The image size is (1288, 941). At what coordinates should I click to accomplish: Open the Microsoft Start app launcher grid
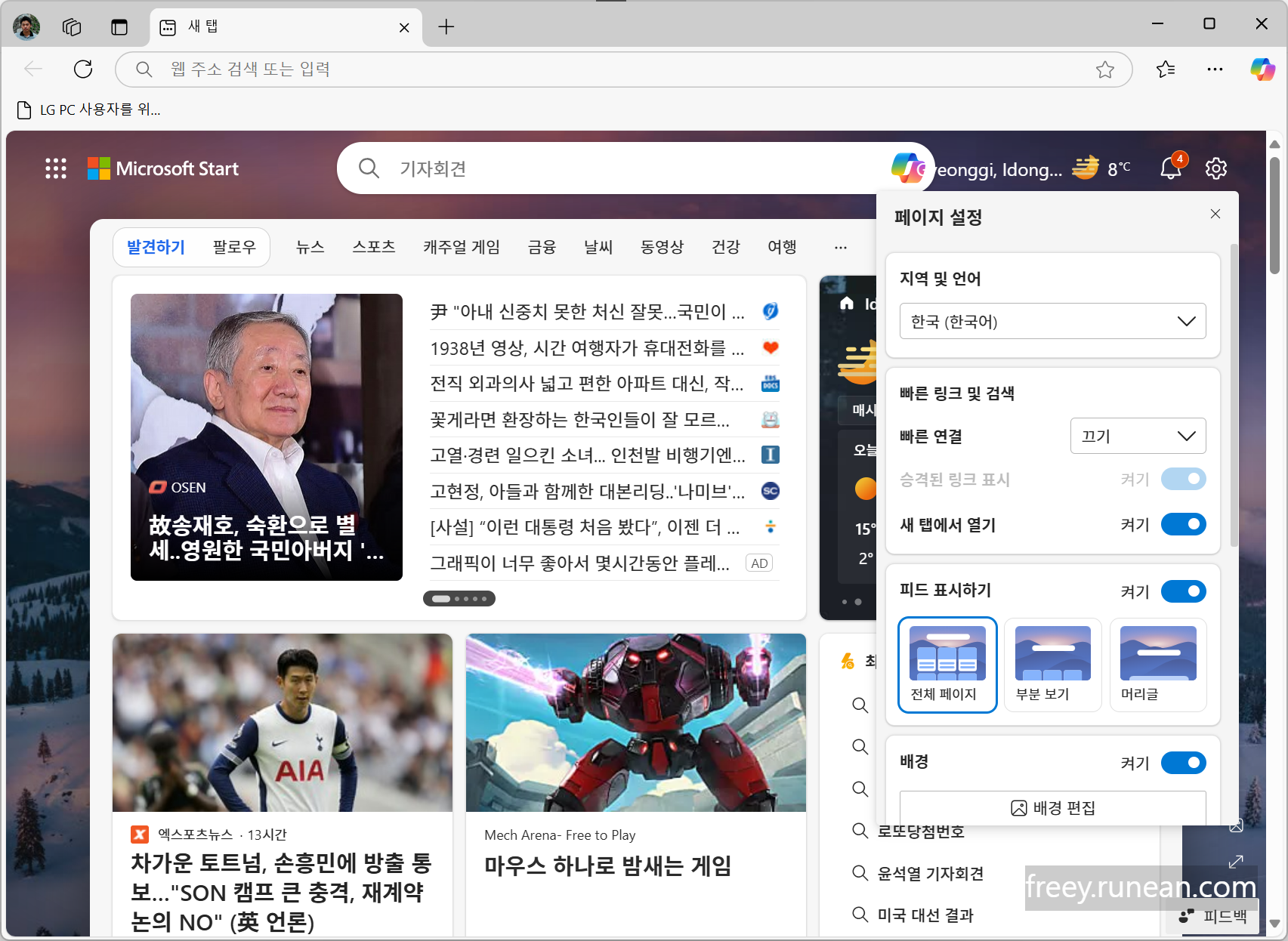tap(56, 168)
